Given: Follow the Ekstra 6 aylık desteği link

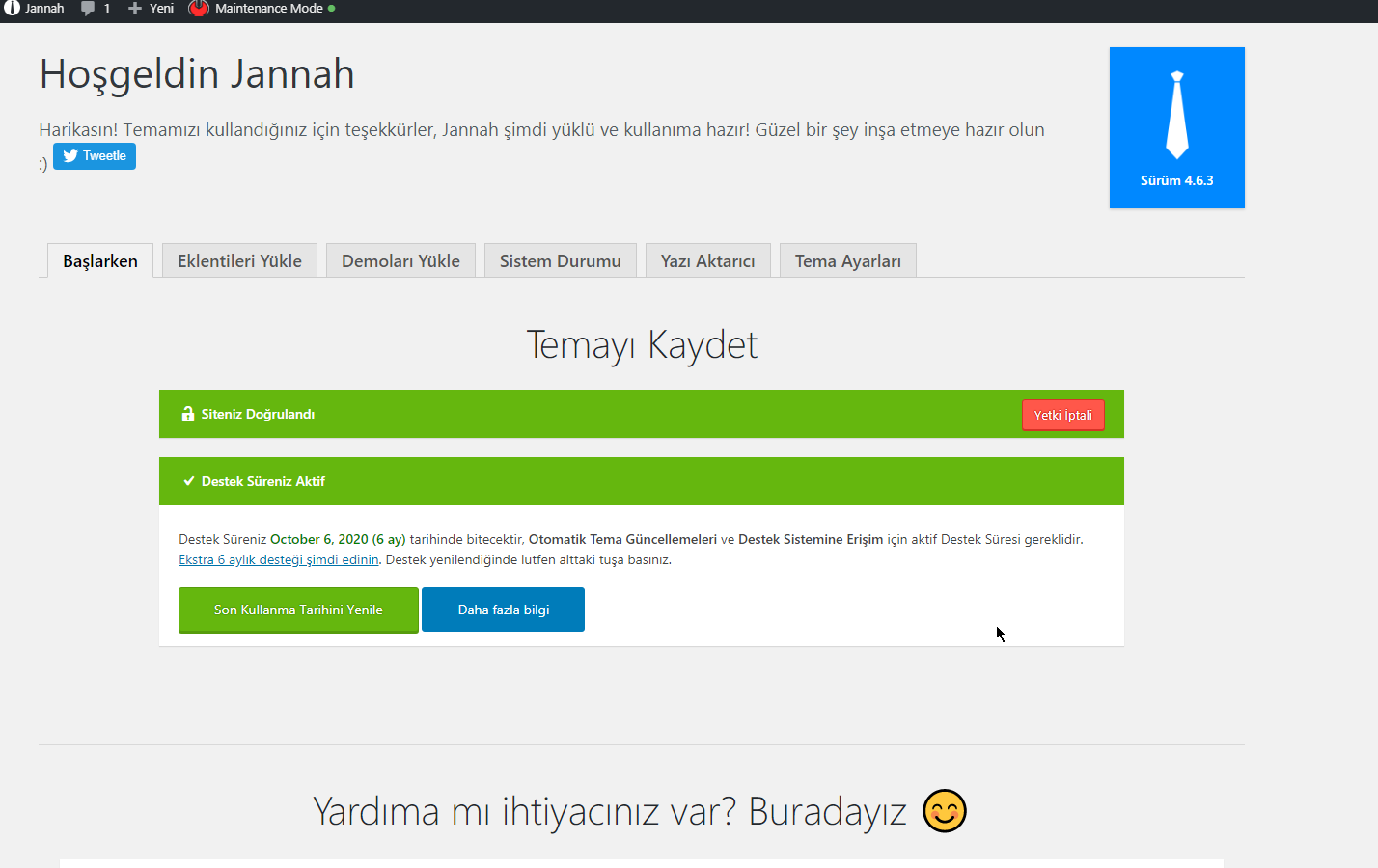Looking at the screenshot, I should 279,559.
